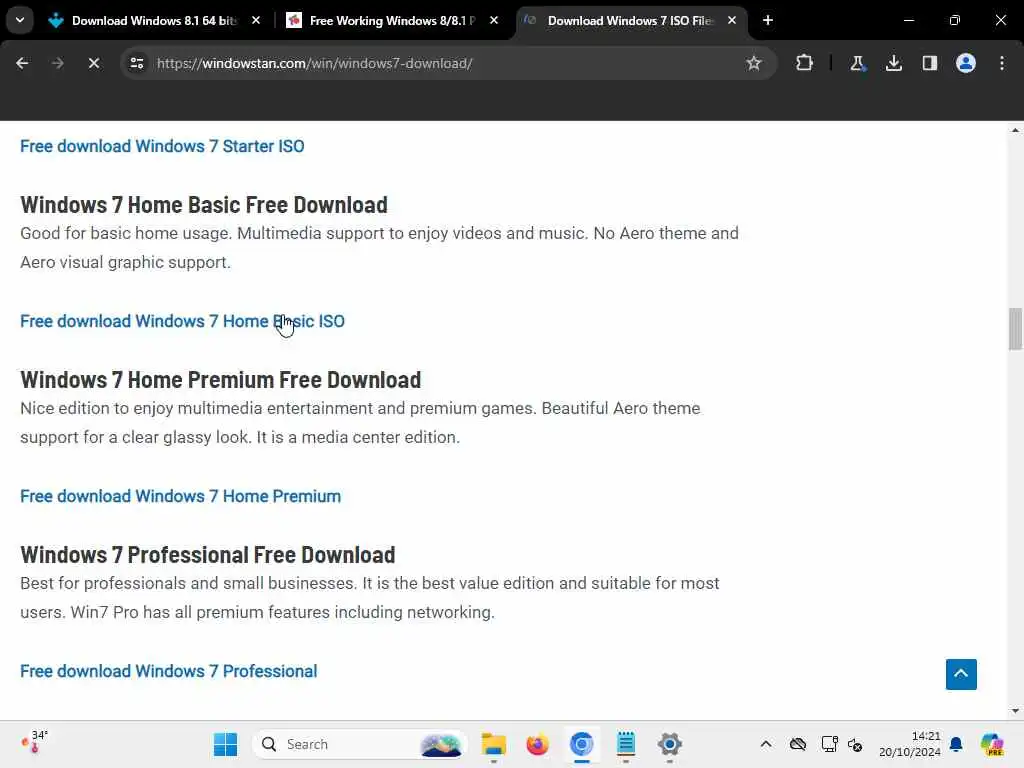Image resolution: width=1024 pixels, height=768 pixels.
Task: Close the Free Working Windows 8/8.1 tab
Action: (x=494, y=20)
